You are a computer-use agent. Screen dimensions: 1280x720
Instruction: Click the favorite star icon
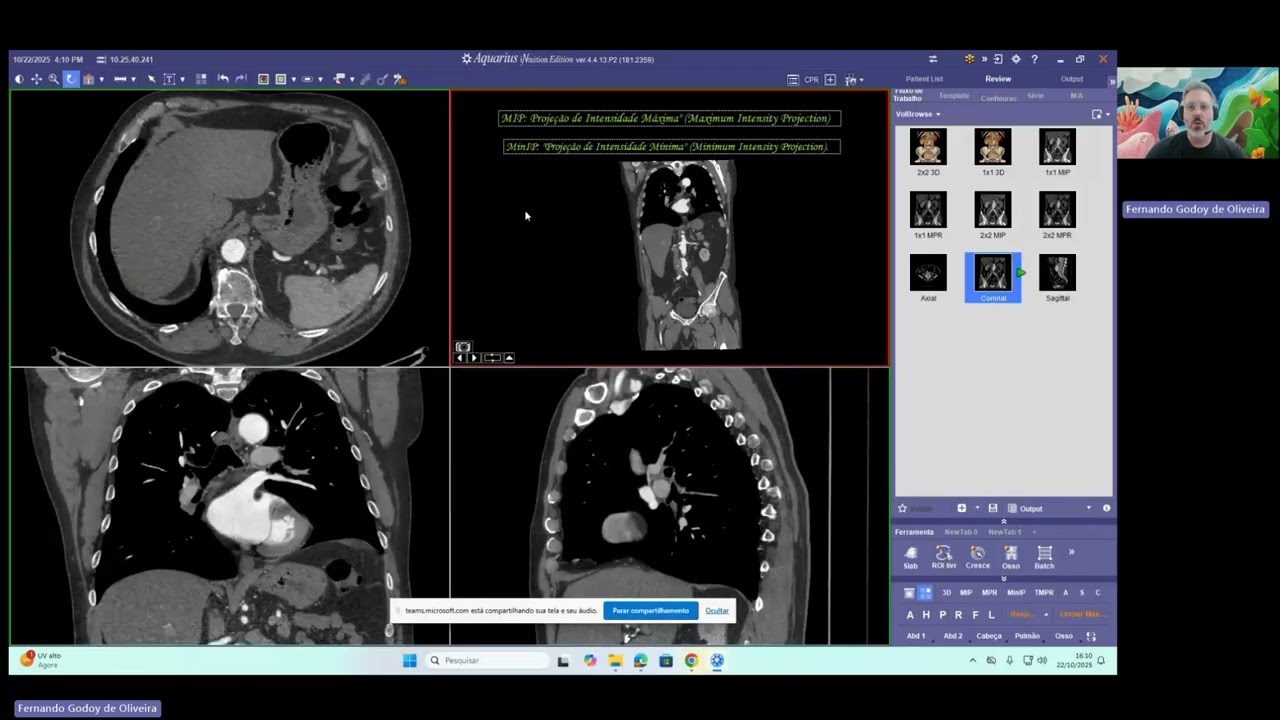(x=902, y=508)
